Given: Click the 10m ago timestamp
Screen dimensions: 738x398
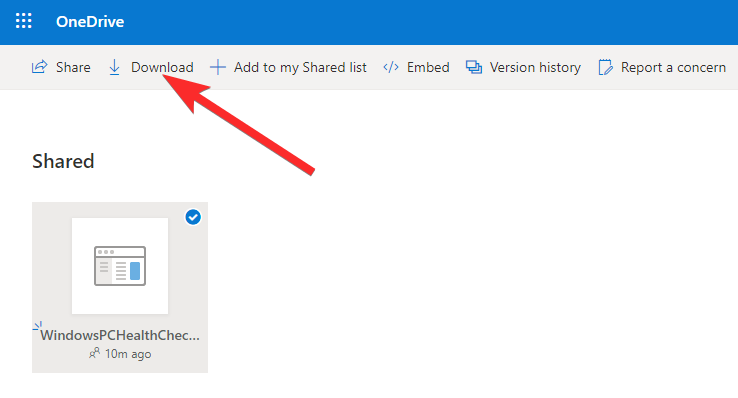Looking at the screenshot, I should 128,354.
